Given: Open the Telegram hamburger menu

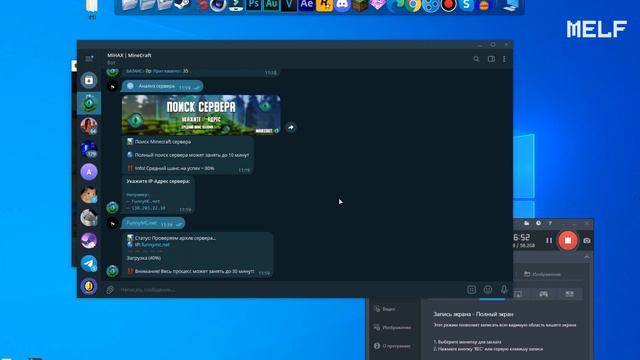Looking at the screenshot, I should point(89,59).
